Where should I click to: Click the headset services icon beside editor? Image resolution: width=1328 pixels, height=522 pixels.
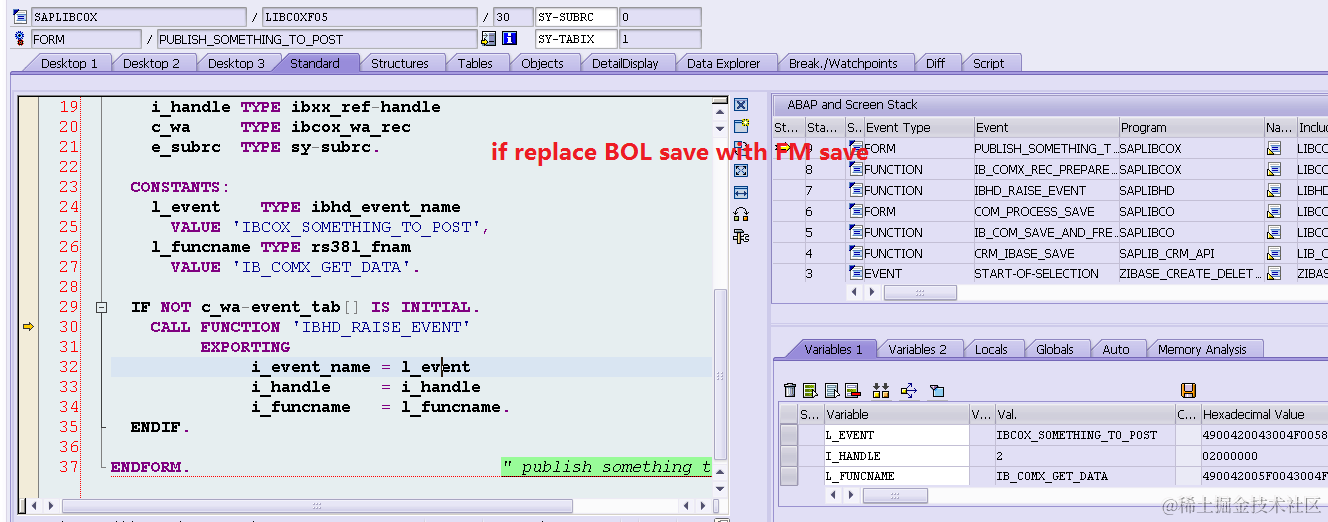pos(741,214)
